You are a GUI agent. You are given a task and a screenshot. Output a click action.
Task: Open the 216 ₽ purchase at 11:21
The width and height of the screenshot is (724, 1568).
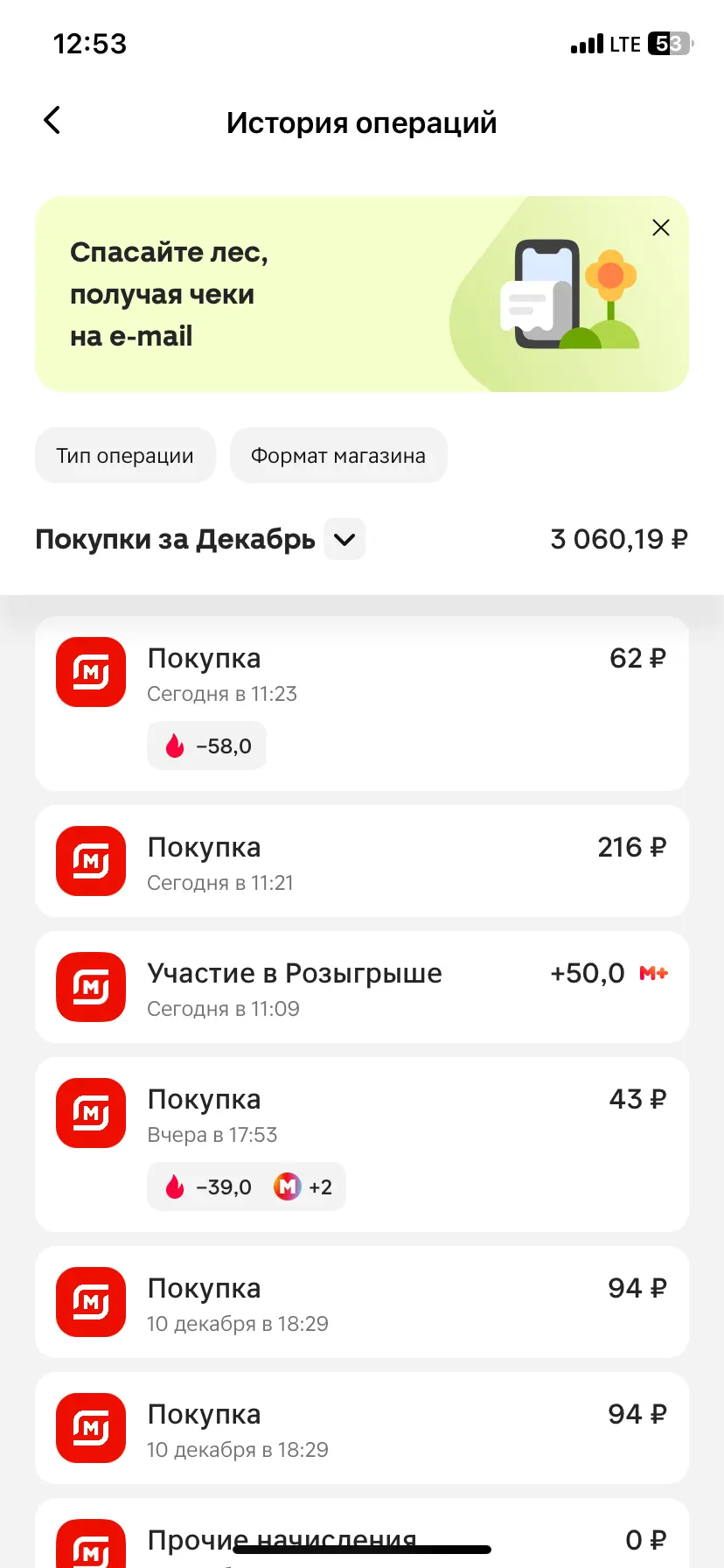click(362, 861)
